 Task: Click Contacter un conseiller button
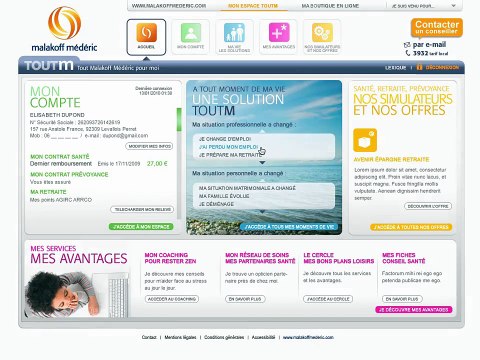pos(437,28)
